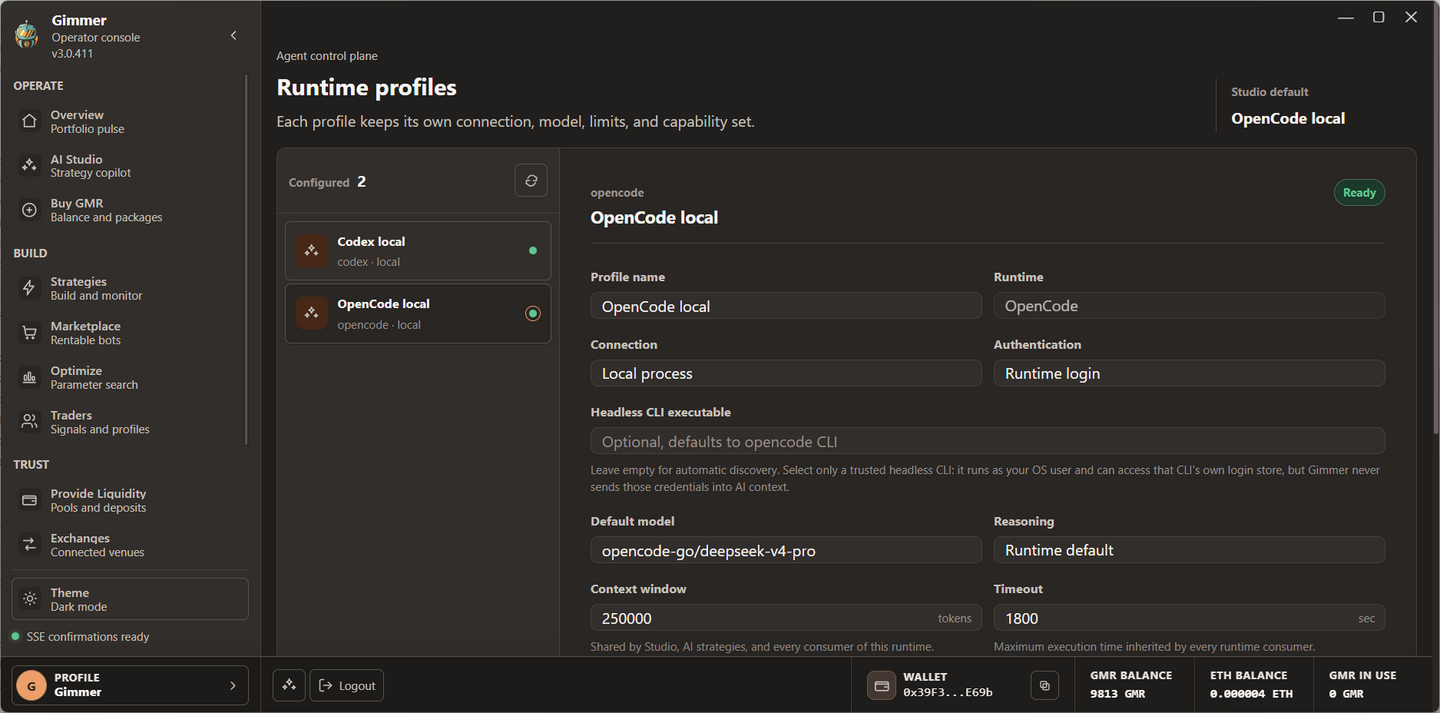Click the Exchanges swap-arrows icon
This screenshot has width=1440, height=713.
click(x=30, y=545)
